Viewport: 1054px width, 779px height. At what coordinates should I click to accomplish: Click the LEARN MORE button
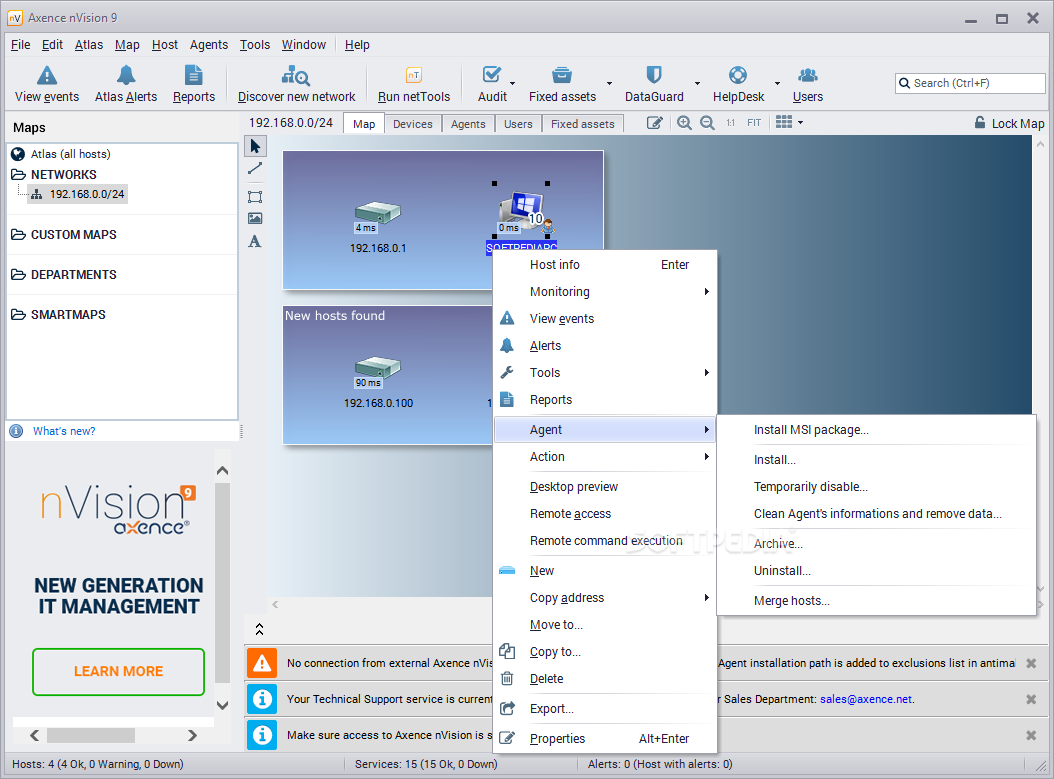tap(118, 671)
